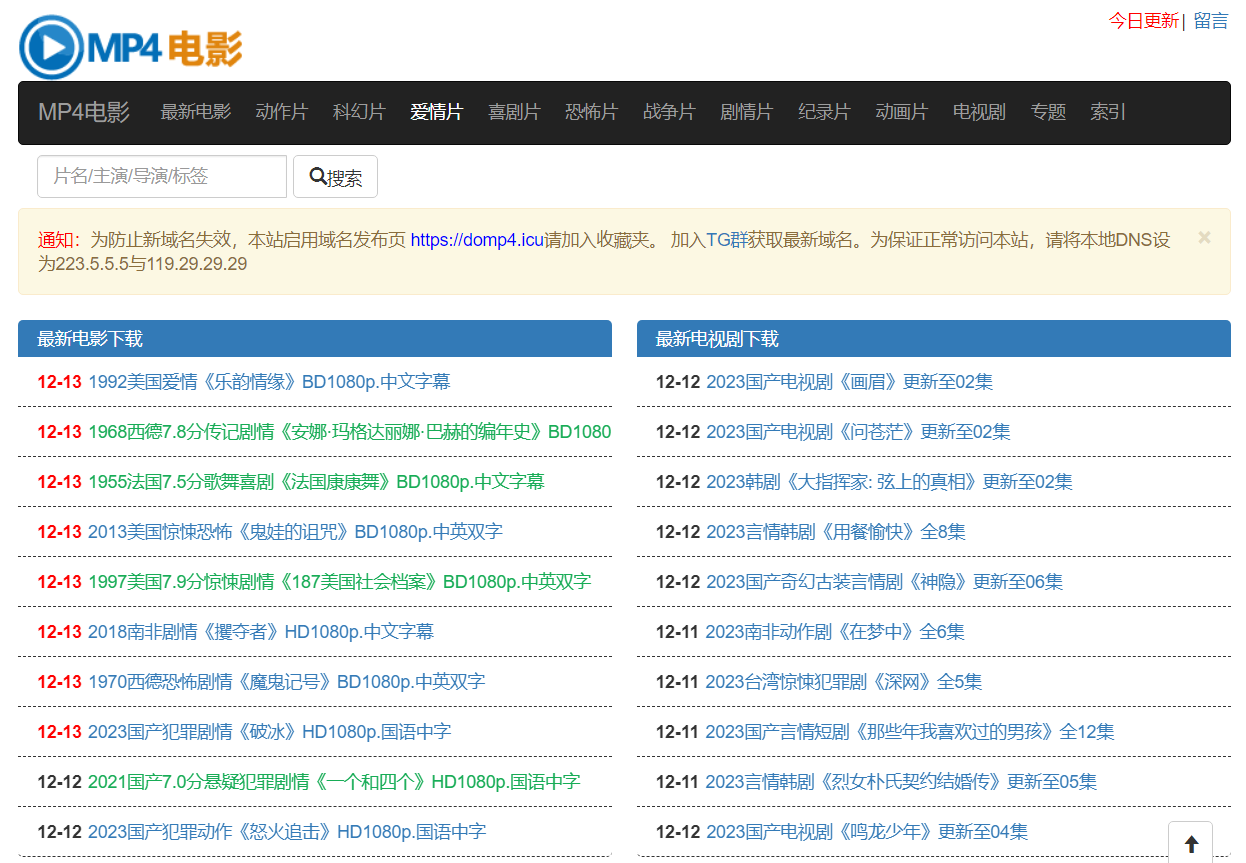Select the 恐怖片 nav item
Image resolution: width=1246 pixels, height=863 pixels.
coord(591,112)
